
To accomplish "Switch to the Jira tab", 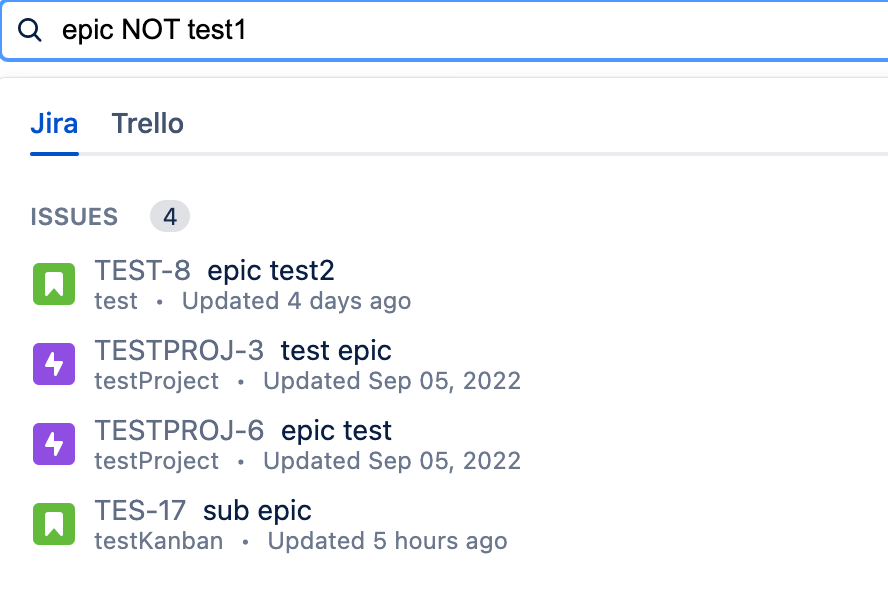I will (54, 124).
